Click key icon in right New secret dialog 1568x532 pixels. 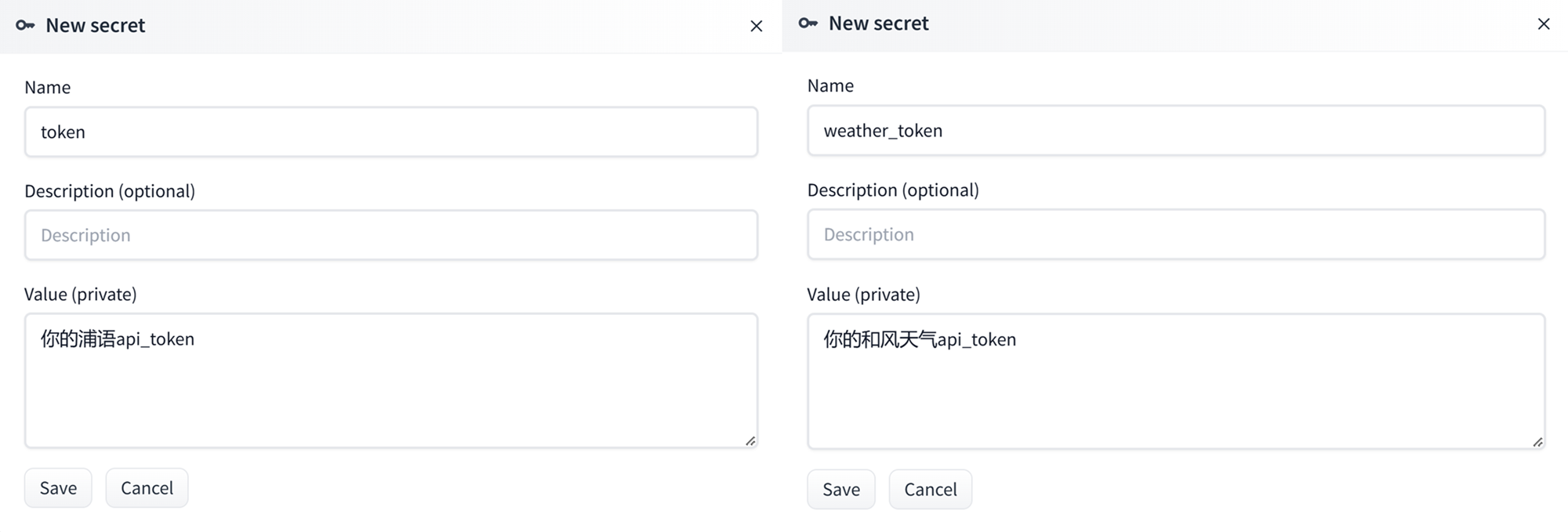click(808, 24)
